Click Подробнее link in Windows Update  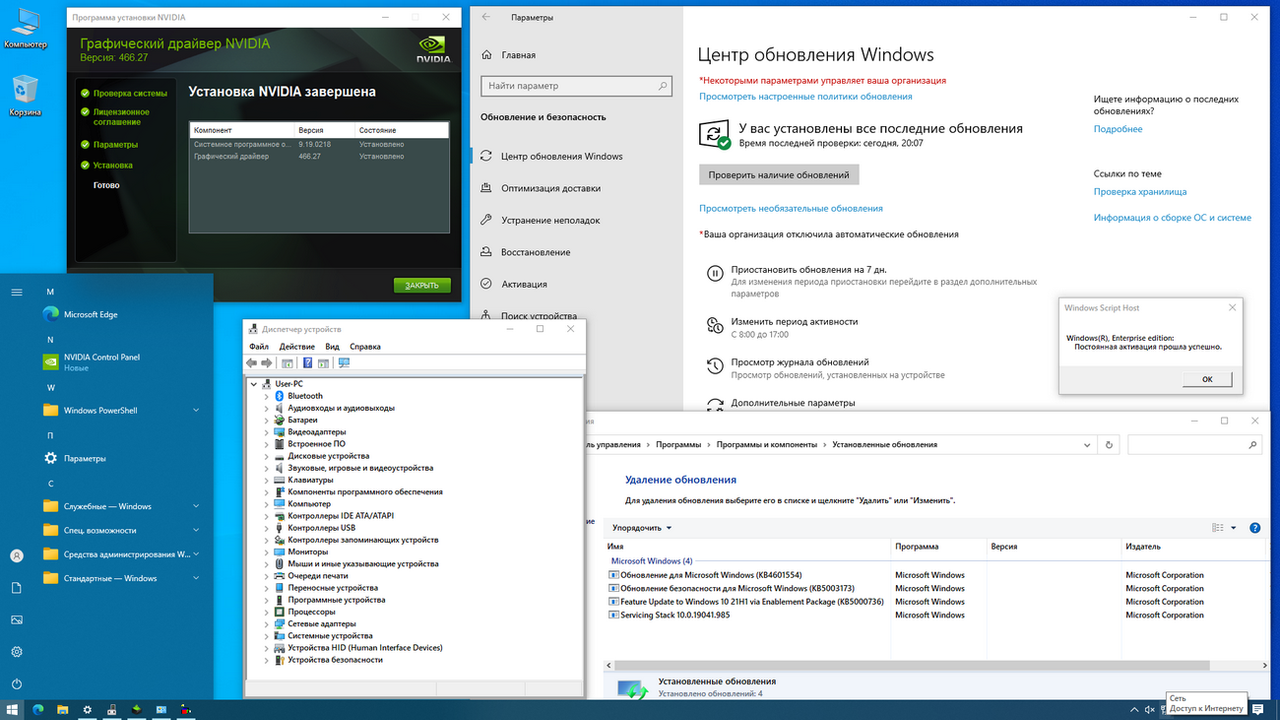tap(1118, 129)
